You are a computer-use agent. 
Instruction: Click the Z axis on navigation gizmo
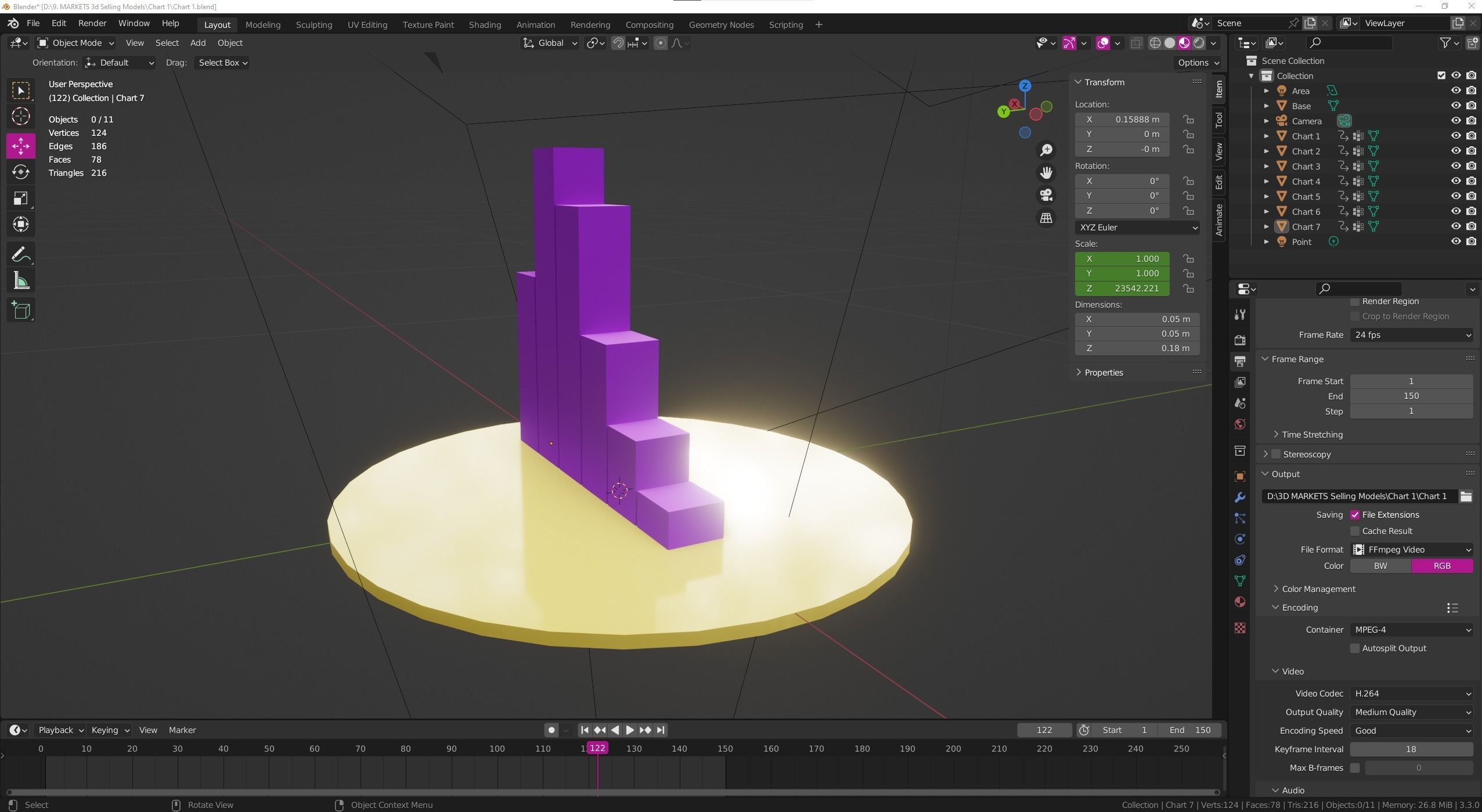point(1025,86)
